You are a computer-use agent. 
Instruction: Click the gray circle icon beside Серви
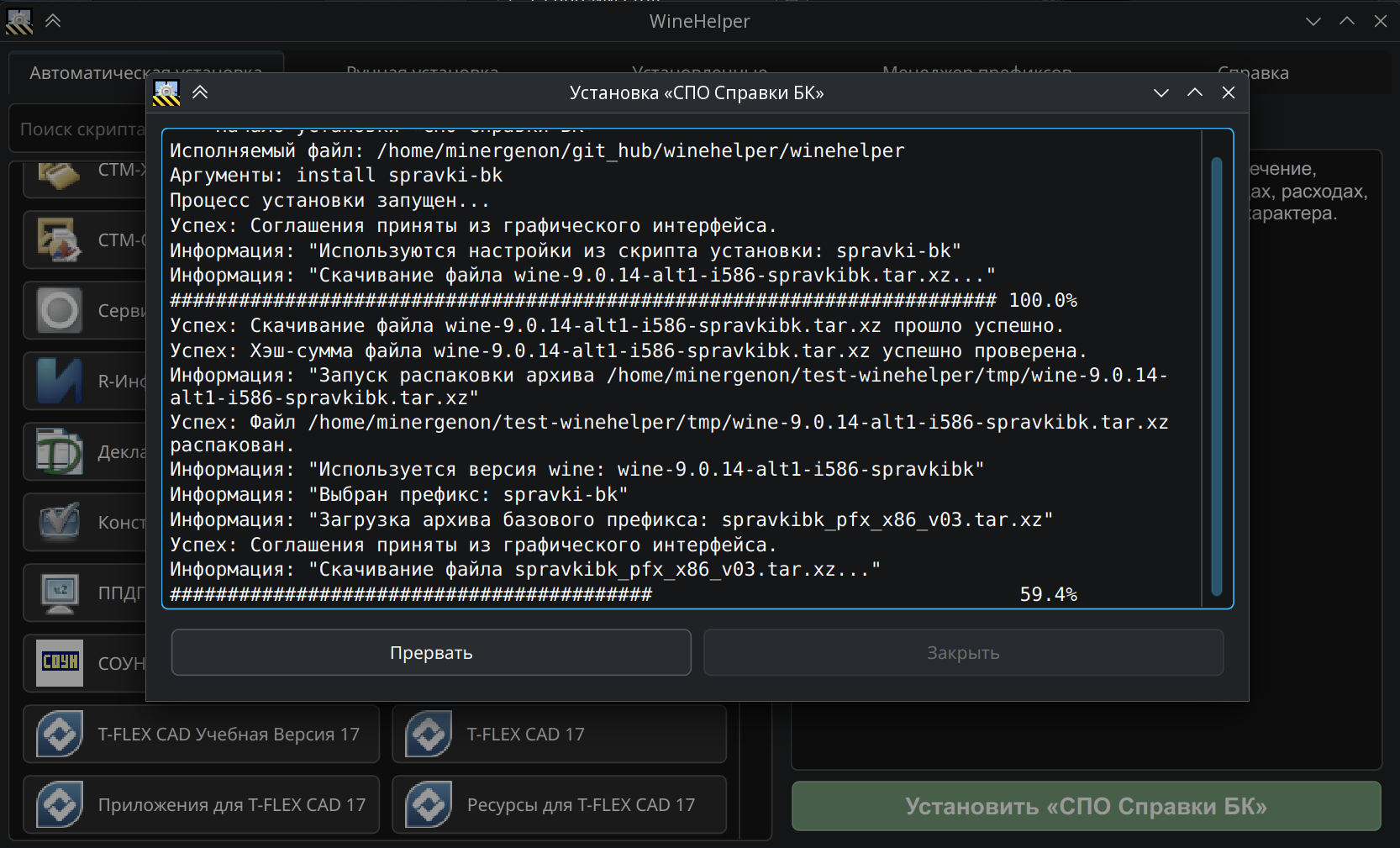click(x=60, y=311)
